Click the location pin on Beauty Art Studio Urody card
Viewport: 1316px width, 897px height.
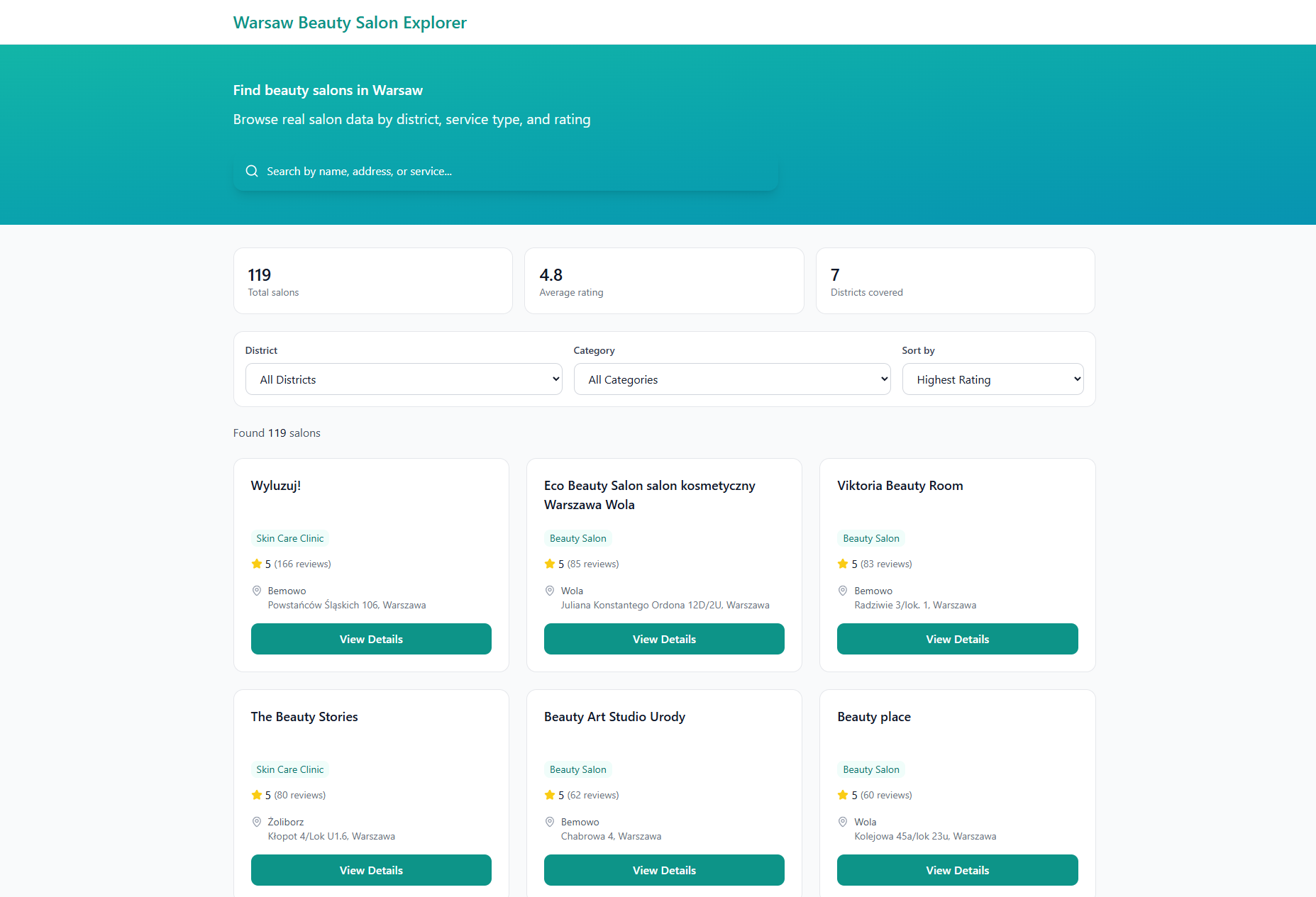point(550,822)
